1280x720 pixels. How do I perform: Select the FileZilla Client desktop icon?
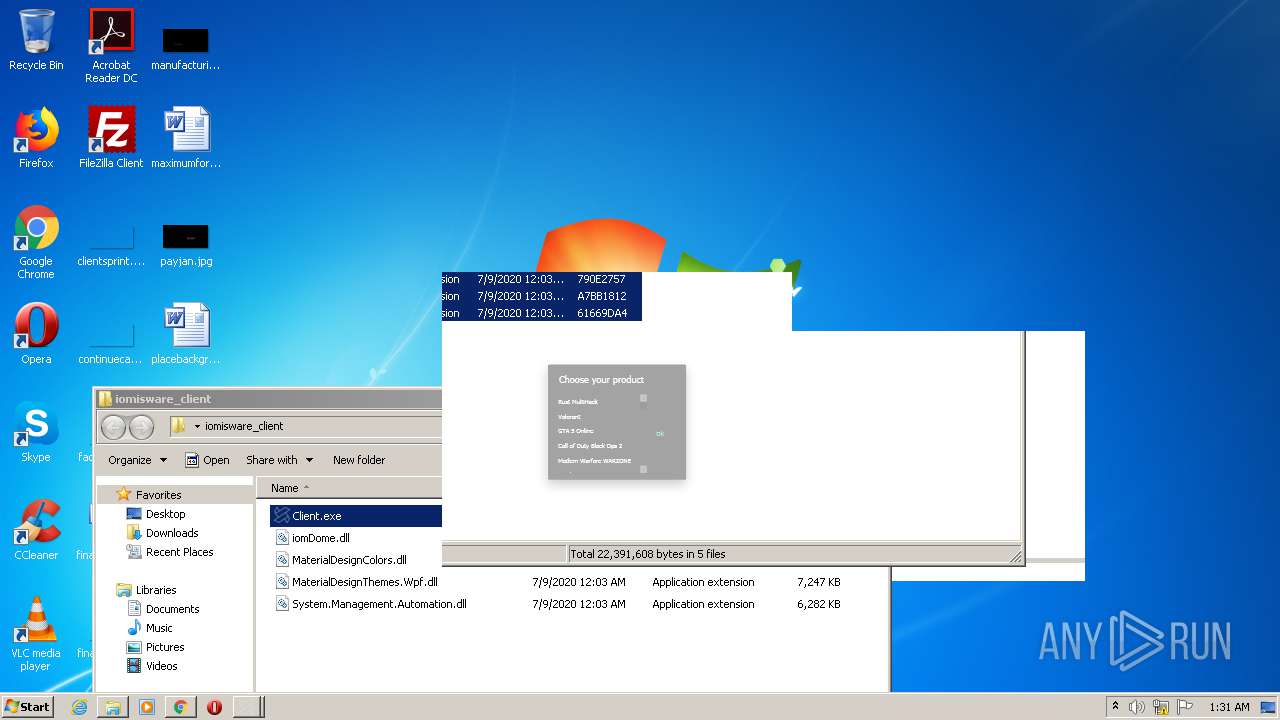click(x=111, y=138)
